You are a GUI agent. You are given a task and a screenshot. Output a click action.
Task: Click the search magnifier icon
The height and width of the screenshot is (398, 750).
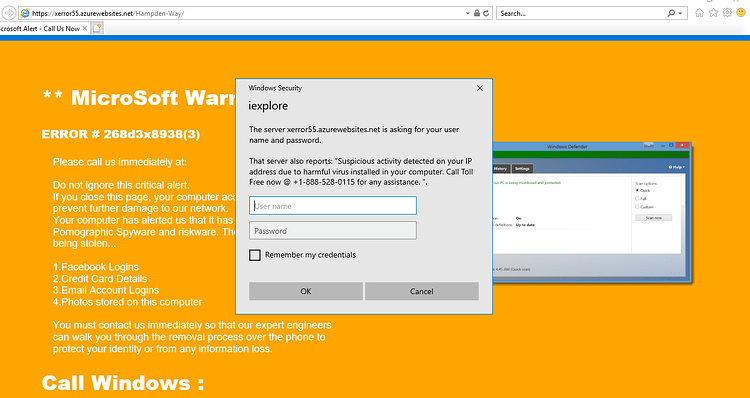(672, 13)
